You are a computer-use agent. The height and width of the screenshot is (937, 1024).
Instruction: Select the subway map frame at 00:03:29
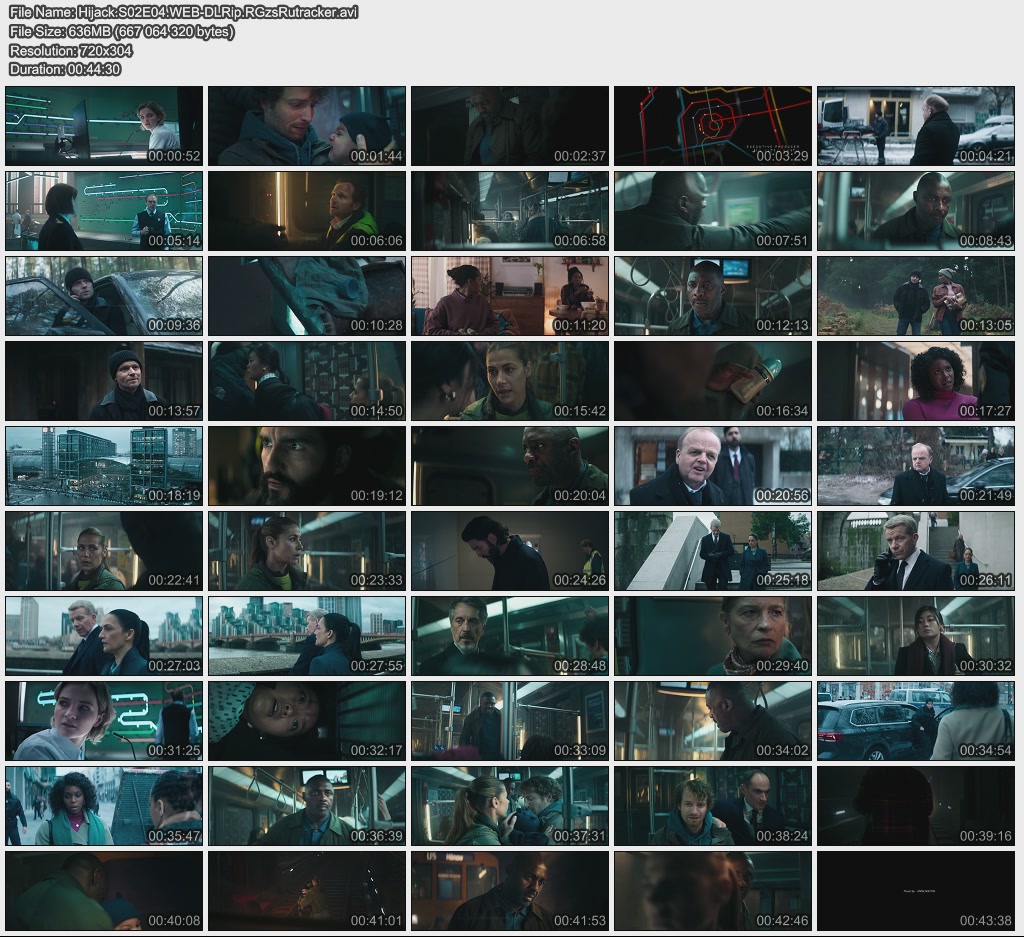pos(712,126)
